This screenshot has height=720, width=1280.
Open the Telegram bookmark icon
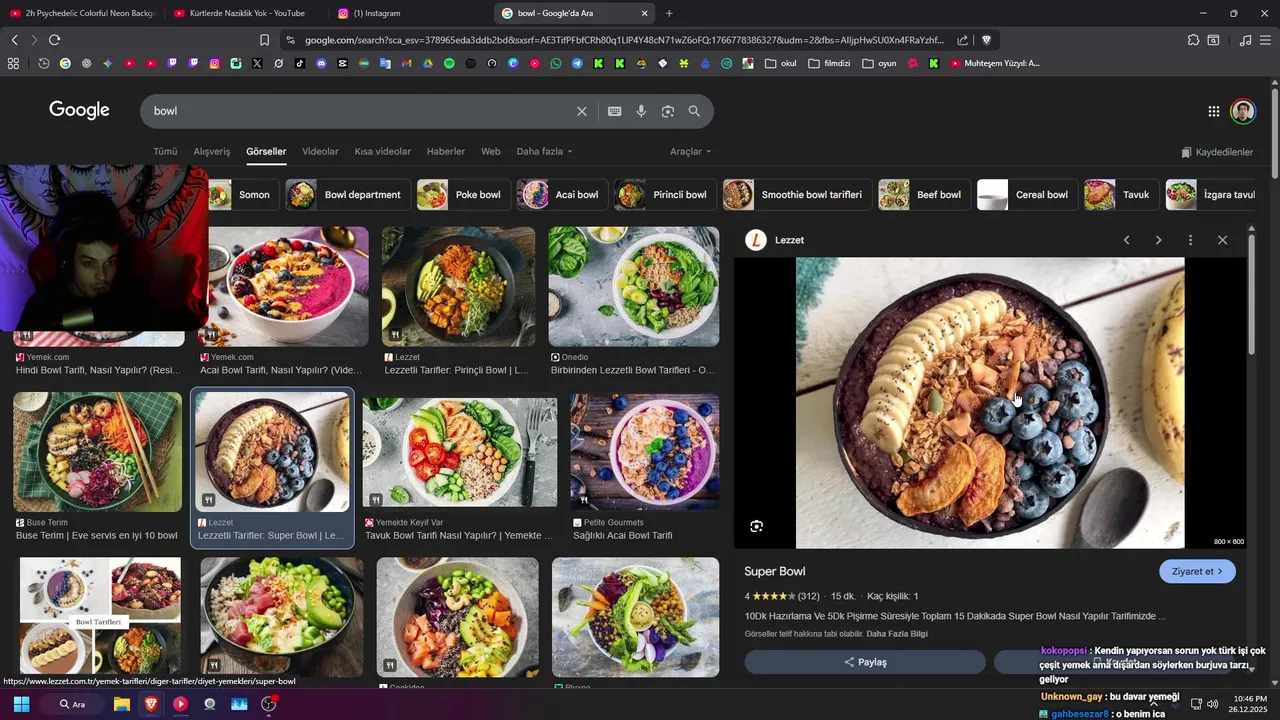(577, 63)
